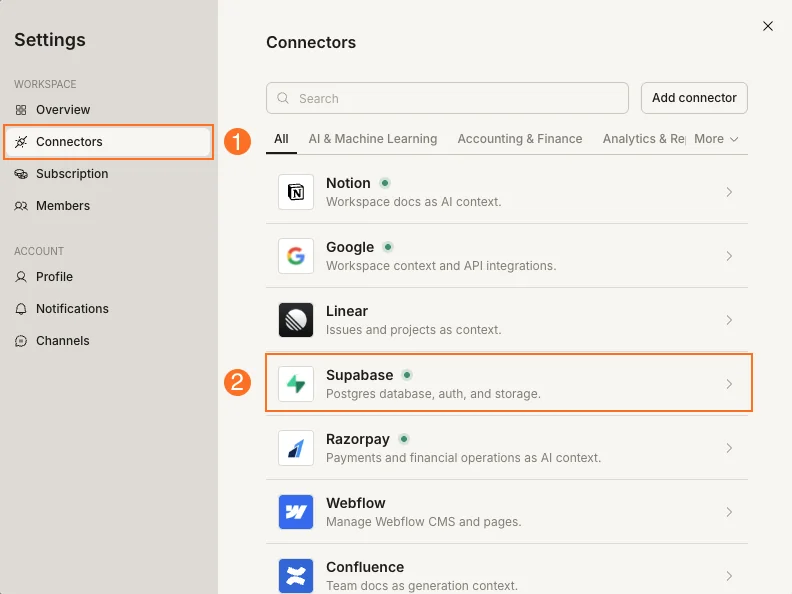Click the Linear logo icon

[296, 320]
